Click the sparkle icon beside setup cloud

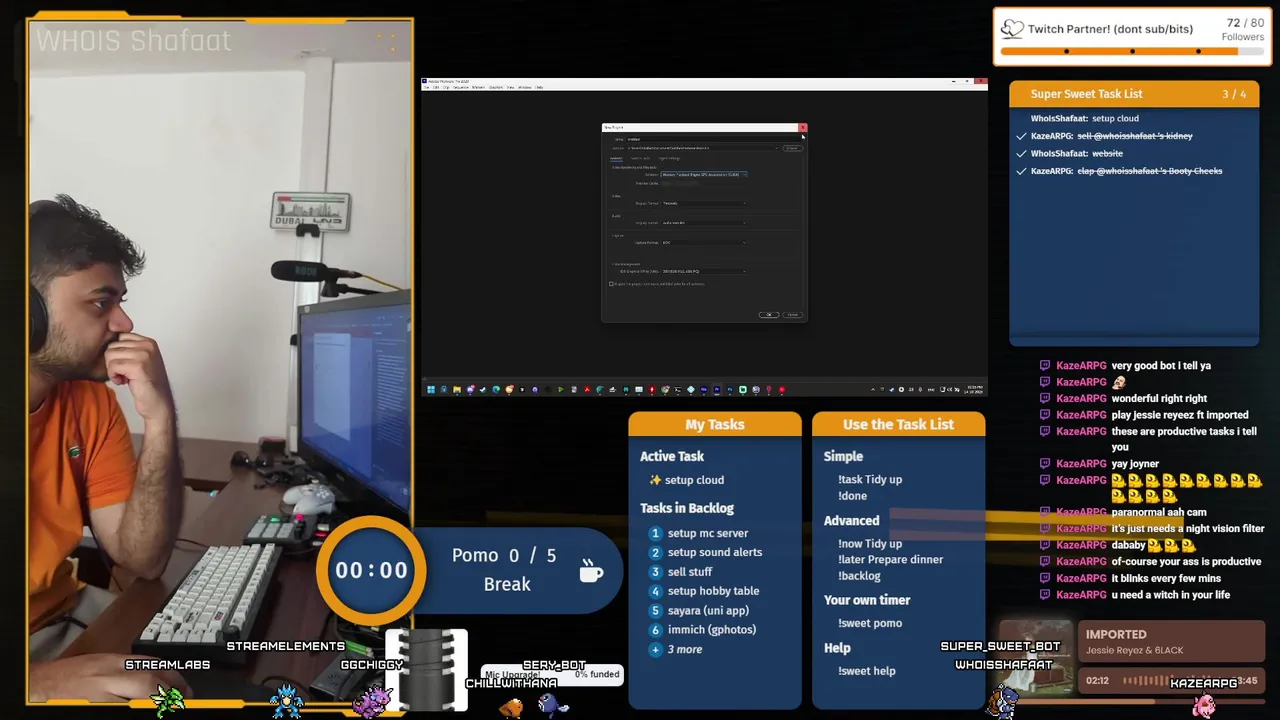click(x=655, y=480)
